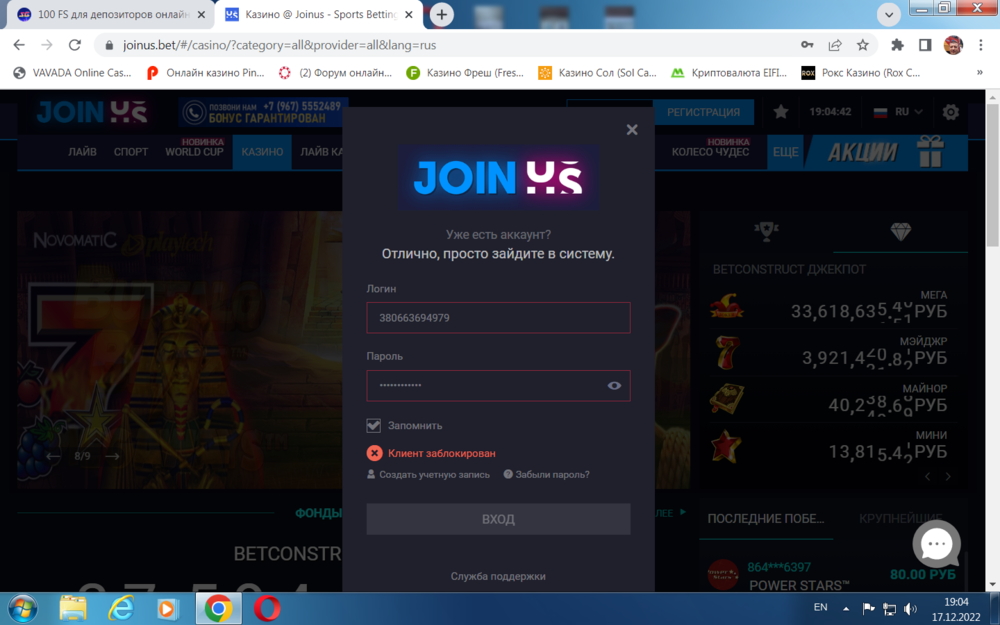Click the phone call icon in header banner
The width and height of the screenshot is (1000, 625).
(193, 113)
